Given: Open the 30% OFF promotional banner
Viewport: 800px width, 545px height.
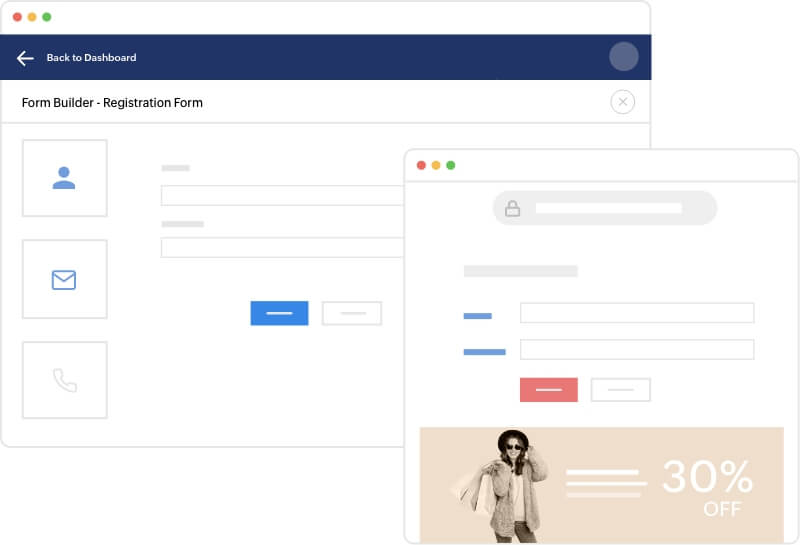Looking at the screenshot, I should point(602,485).
